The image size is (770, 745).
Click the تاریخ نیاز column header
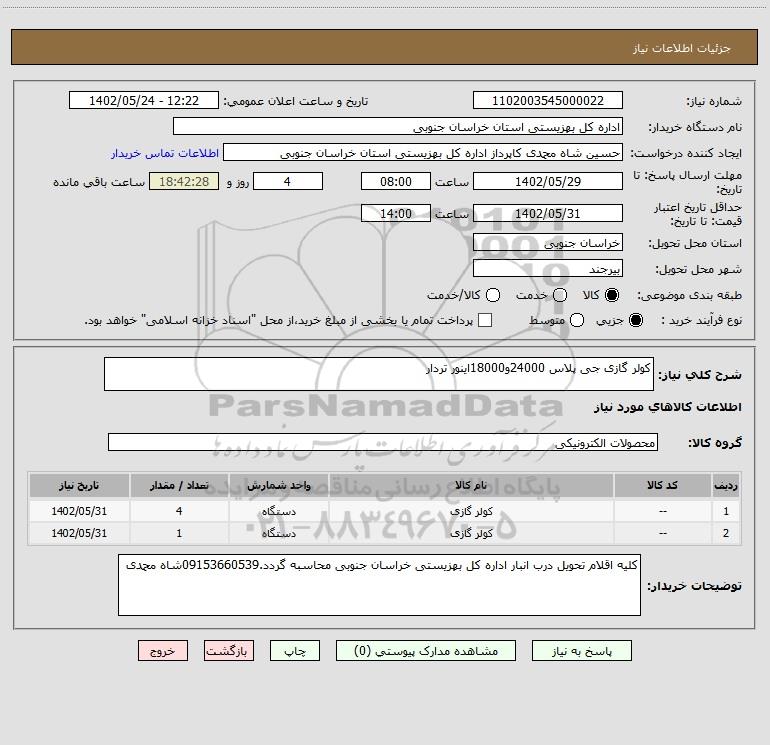coord(79,486)
